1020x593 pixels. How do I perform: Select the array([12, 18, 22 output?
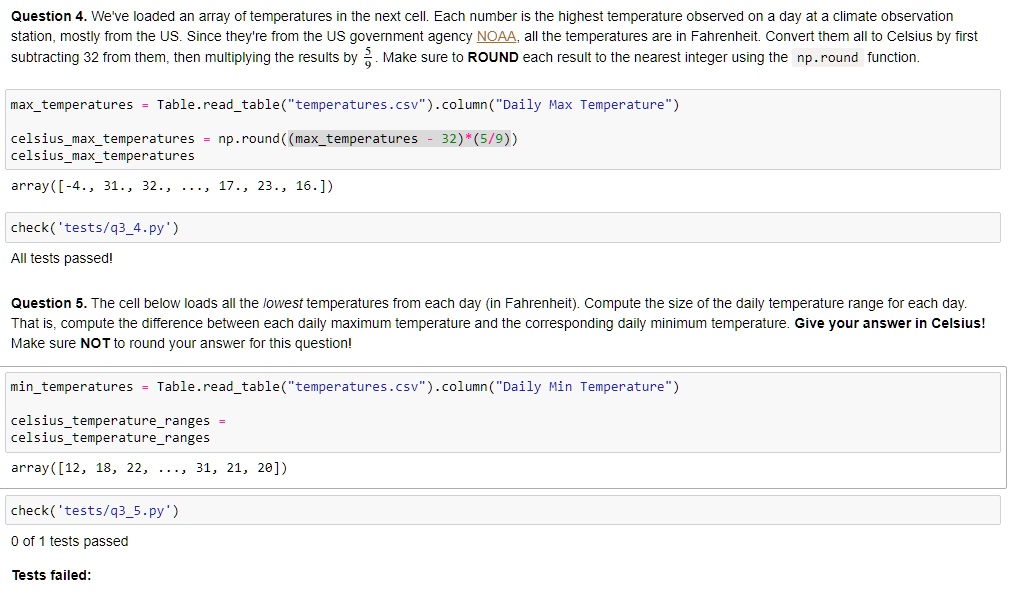[149, 468]
